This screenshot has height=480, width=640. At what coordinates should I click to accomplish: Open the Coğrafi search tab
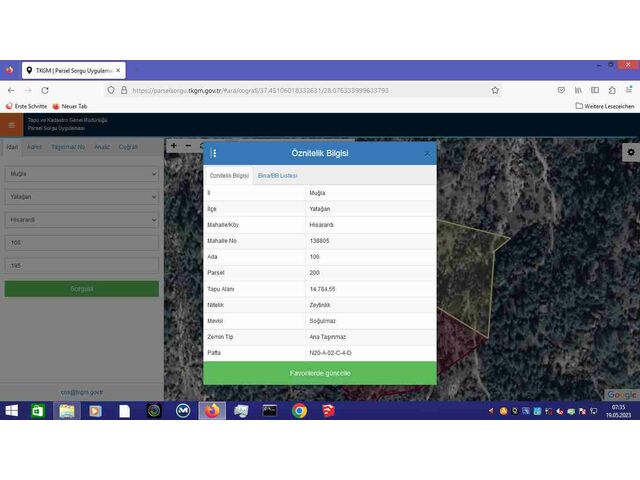[x=128, y=147]
